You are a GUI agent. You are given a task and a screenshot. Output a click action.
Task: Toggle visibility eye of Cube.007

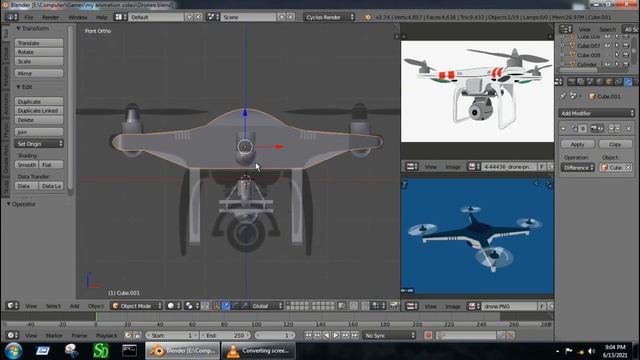point(607,46)
